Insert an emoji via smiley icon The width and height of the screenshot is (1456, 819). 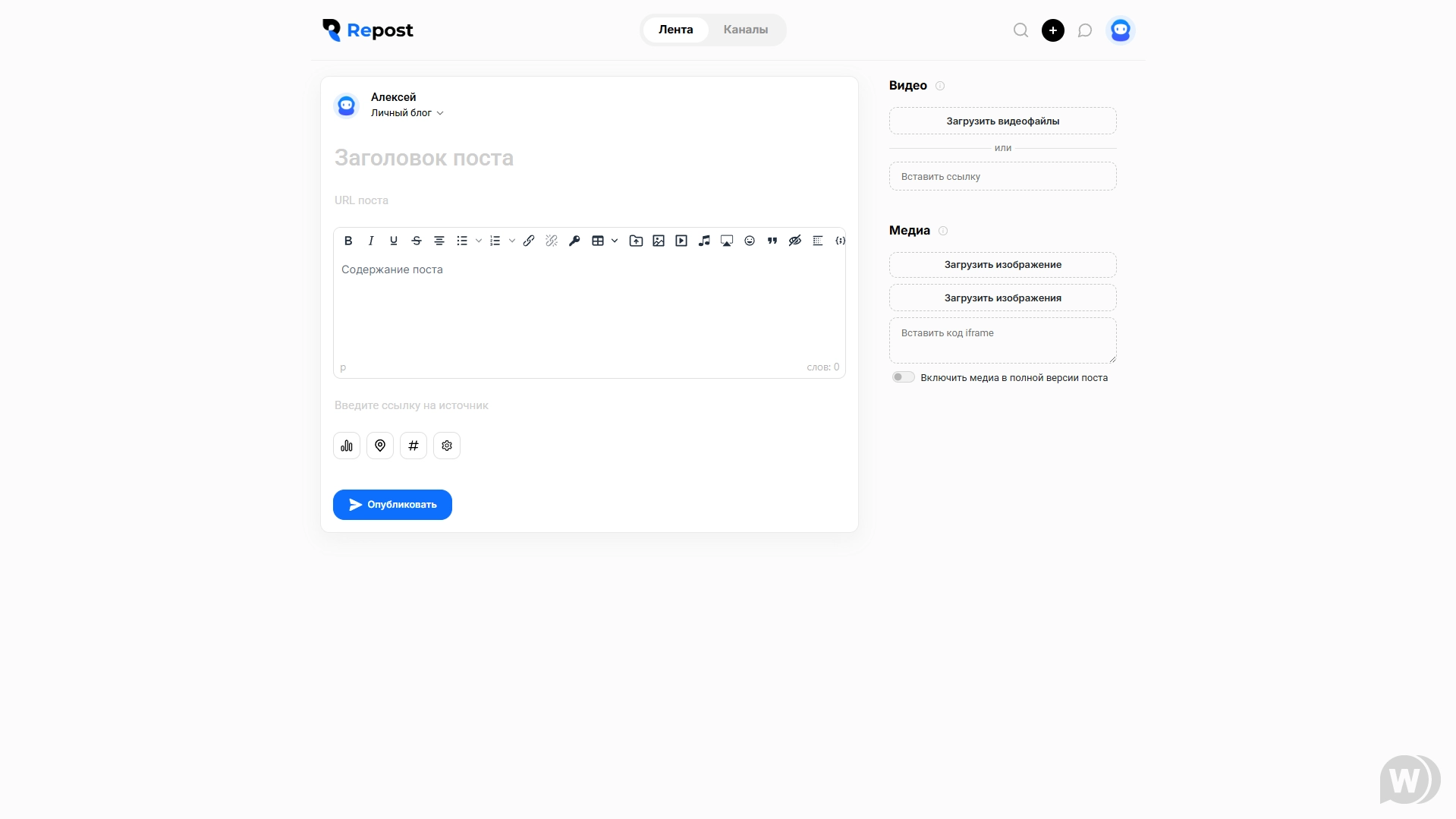(750, 241)
